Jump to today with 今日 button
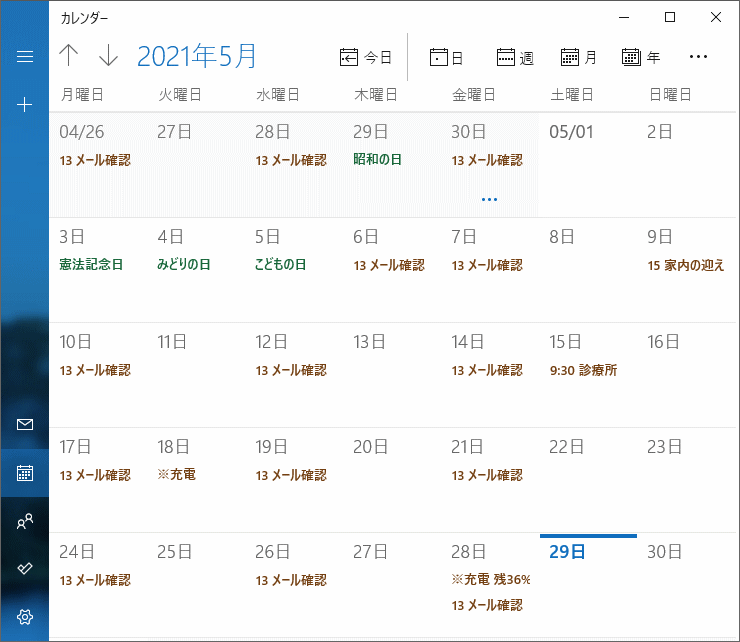 (x=366, y=58)
